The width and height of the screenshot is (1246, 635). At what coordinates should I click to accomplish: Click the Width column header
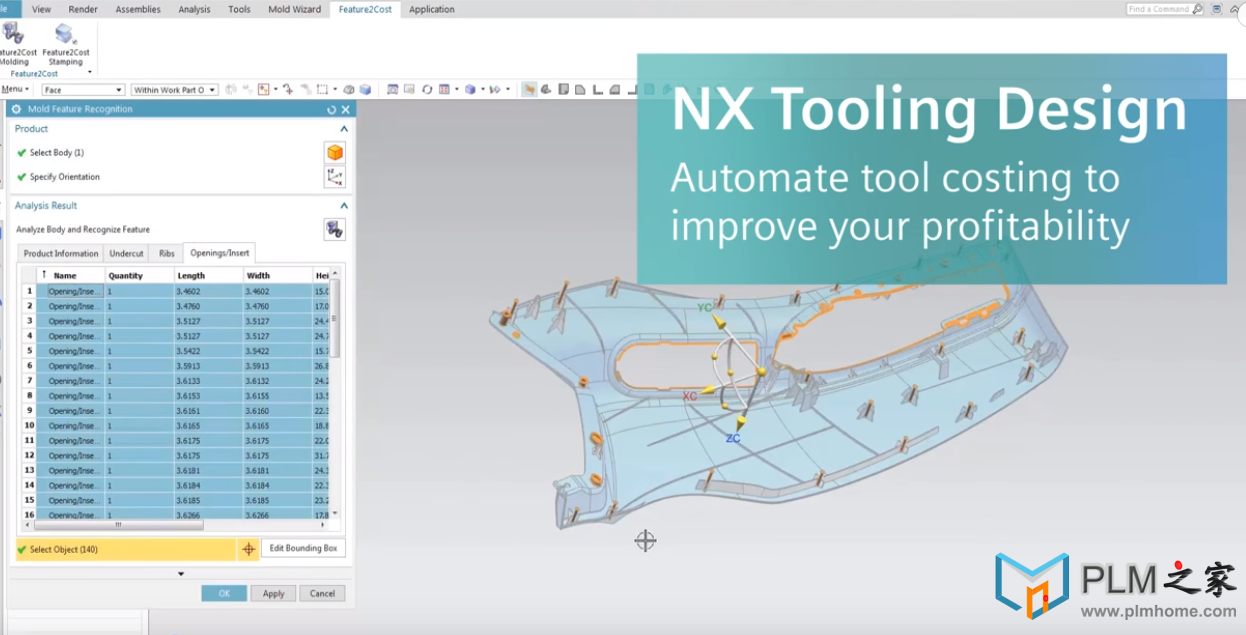click(278, 275)
